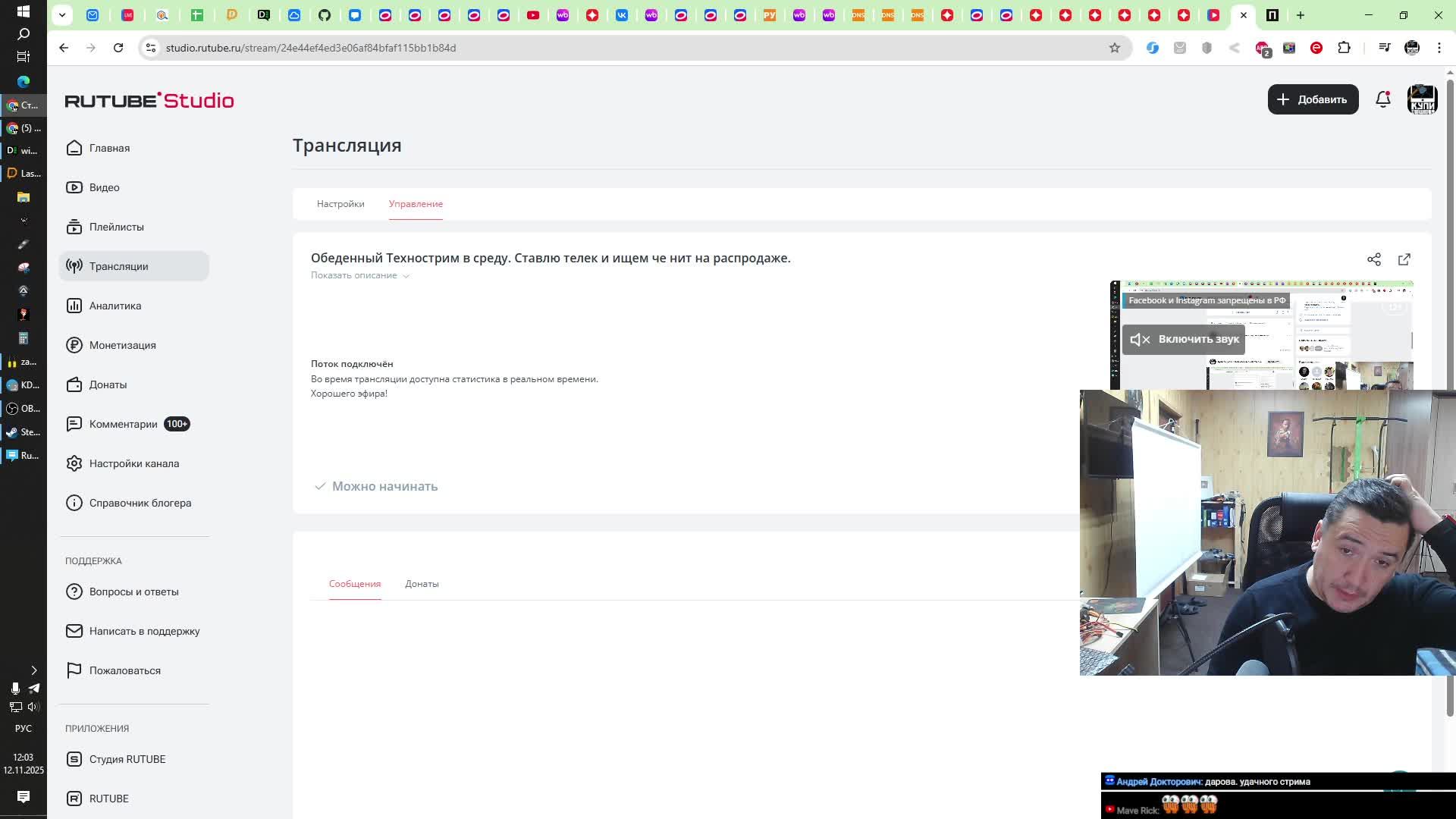Go to the Монетизация section
This screenshot has width=1456, height=819.
122,345
